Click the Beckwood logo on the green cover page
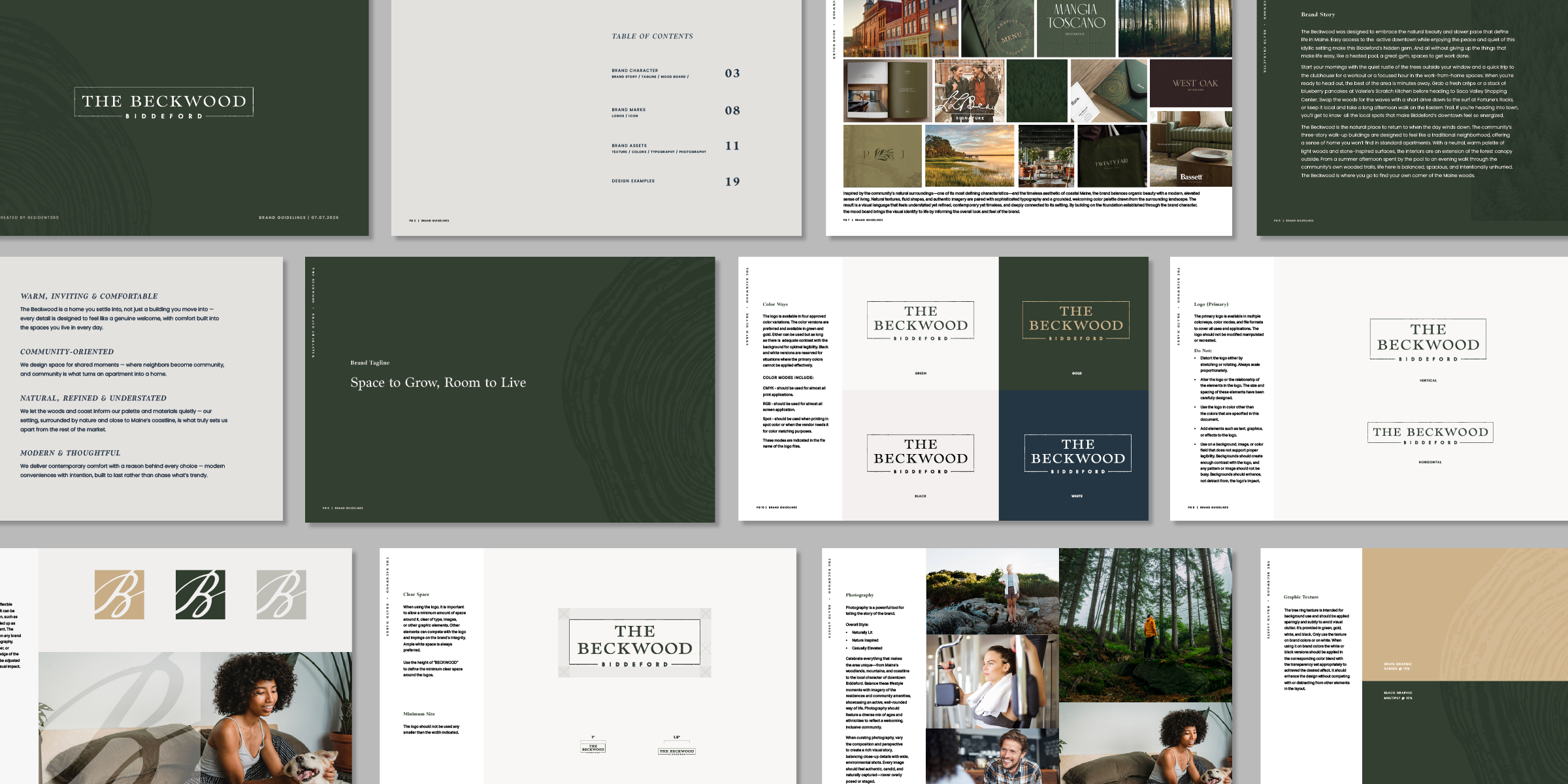 point(164,103)
